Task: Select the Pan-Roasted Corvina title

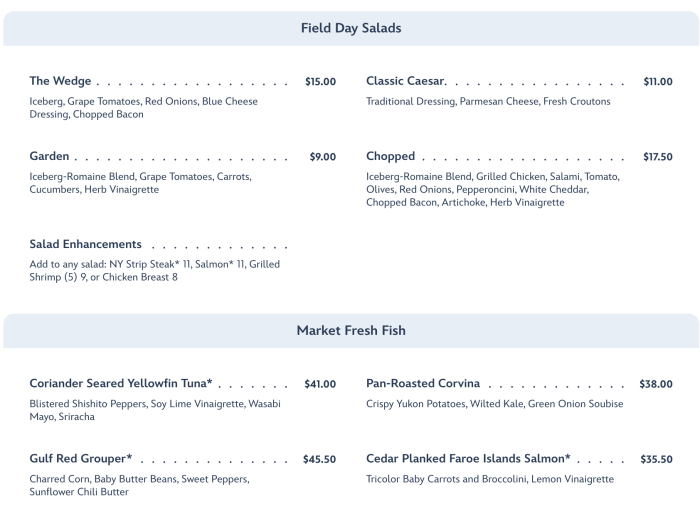Action: point(423,384)
